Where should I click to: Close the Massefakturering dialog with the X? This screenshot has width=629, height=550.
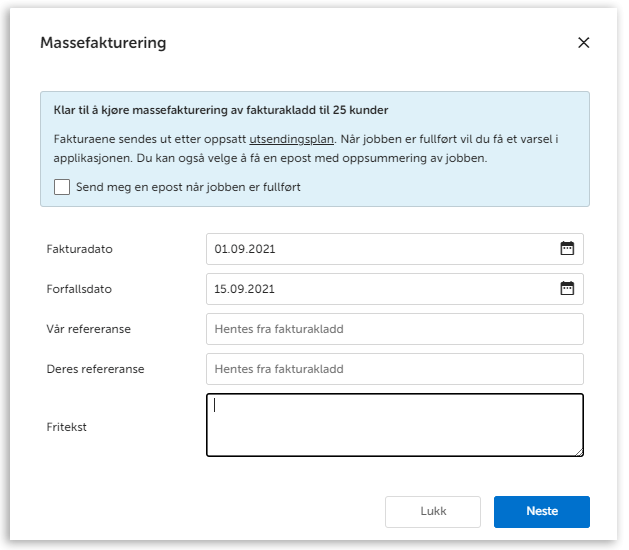click(584, 43)
